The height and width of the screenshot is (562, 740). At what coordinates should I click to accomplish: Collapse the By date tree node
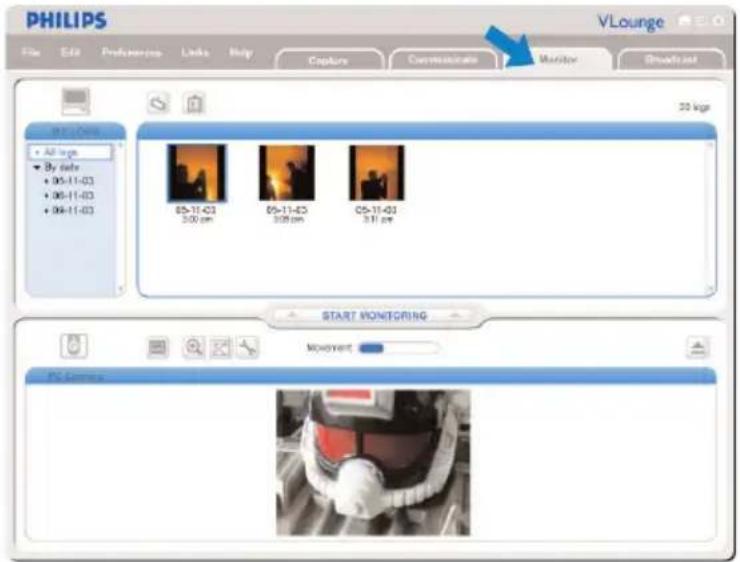(x=36, y=167)
